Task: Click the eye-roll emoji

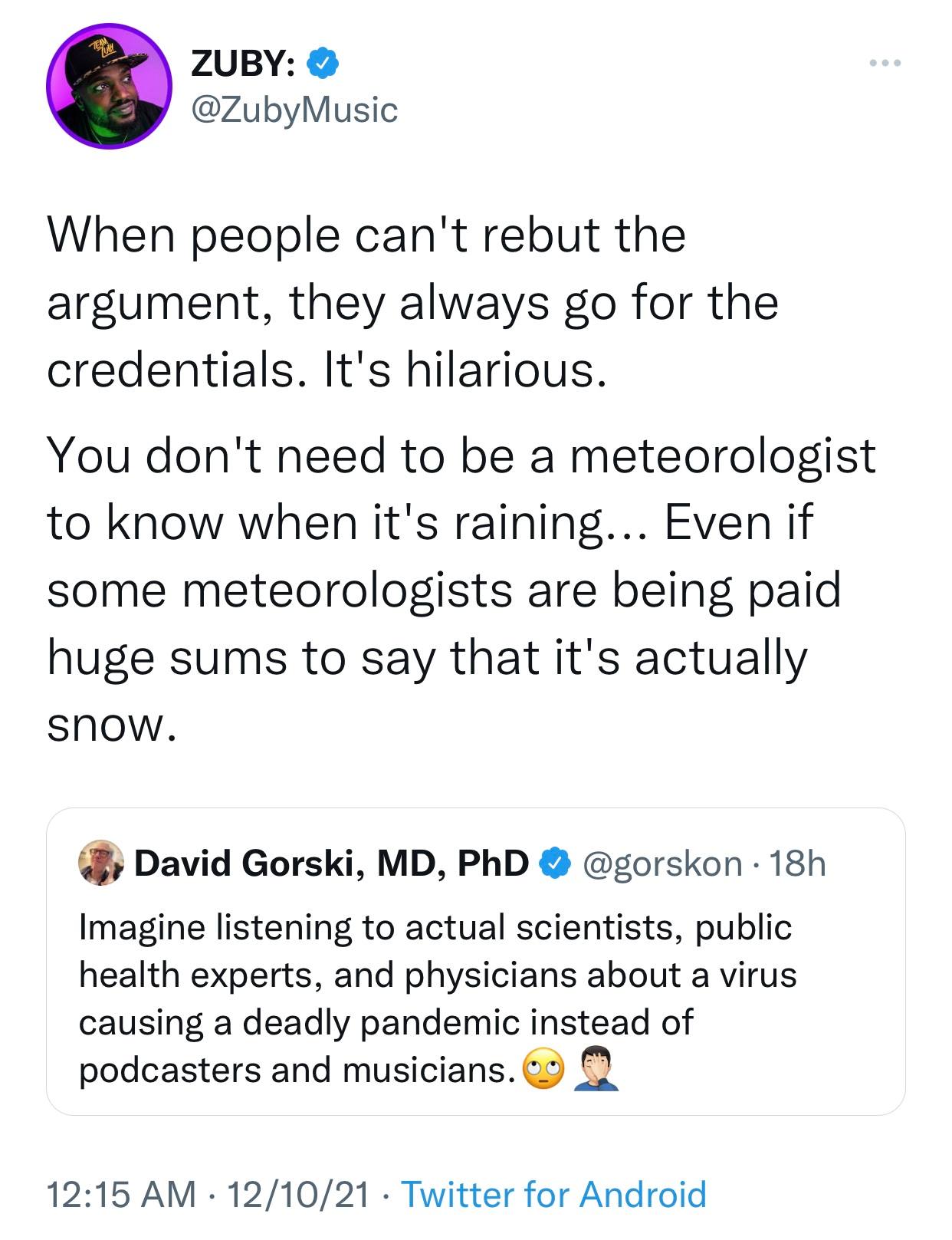Action: [x=543, y=1070]
